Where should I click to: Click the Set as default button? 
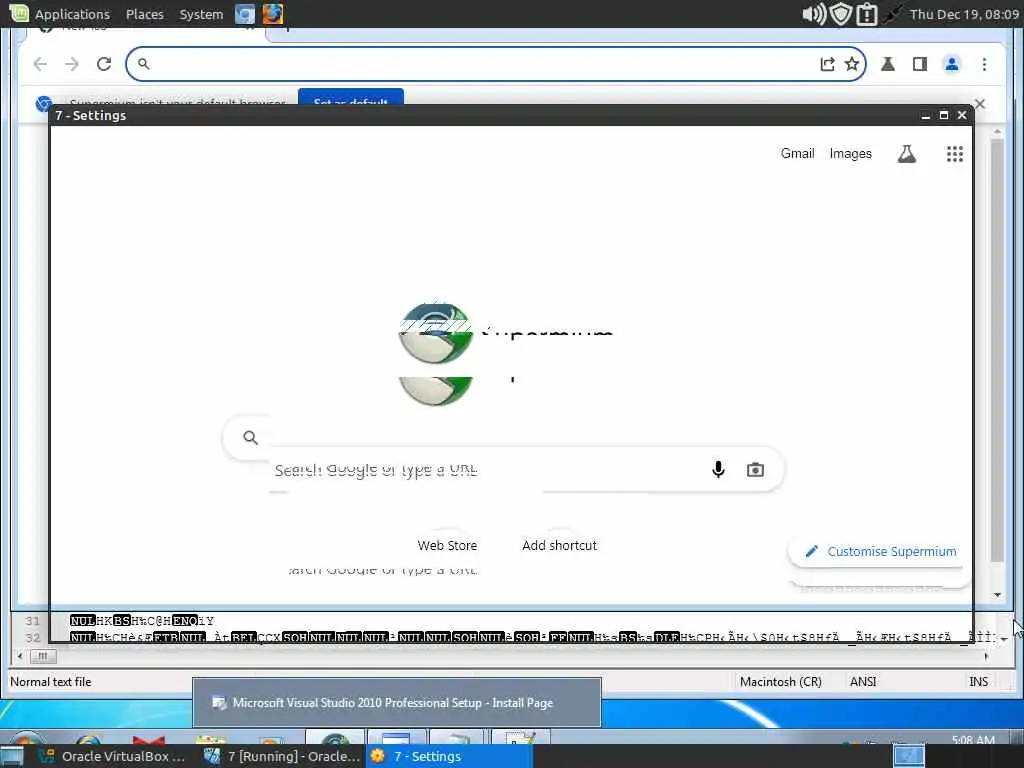point(351,97)
